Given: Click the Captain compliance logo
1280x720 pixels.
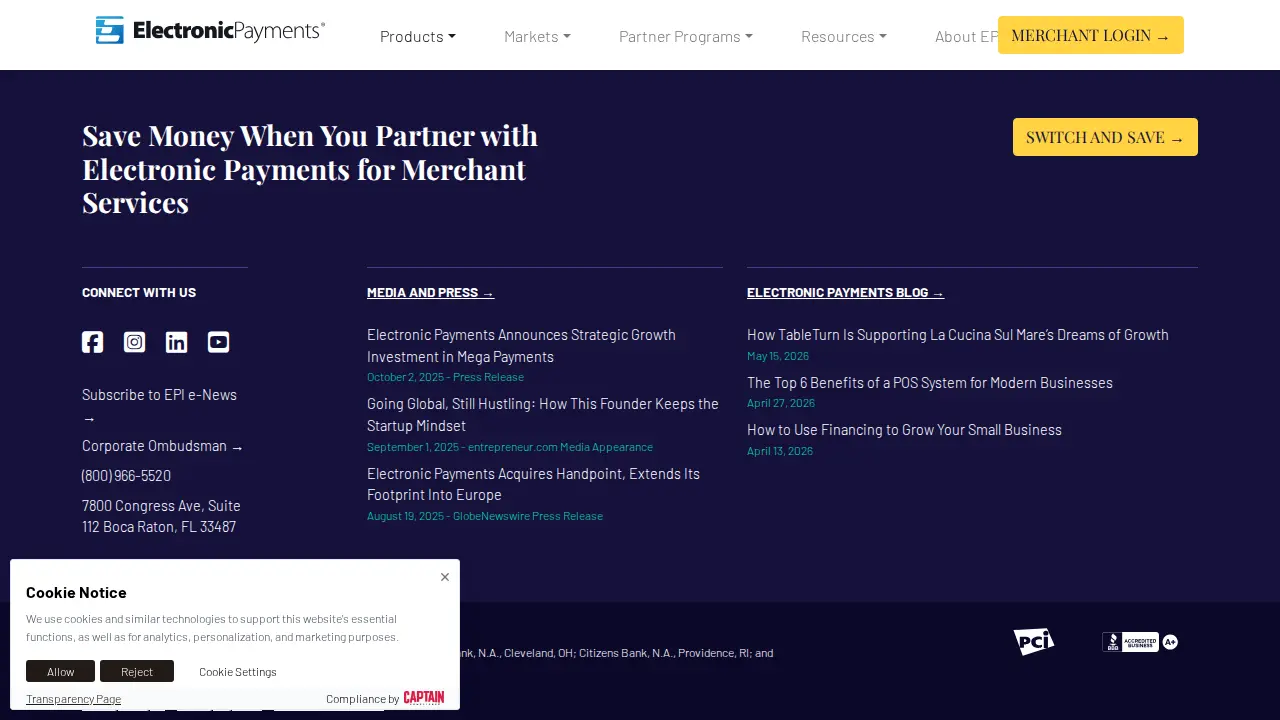Looking at the screenshot, I should pos(424,698).
